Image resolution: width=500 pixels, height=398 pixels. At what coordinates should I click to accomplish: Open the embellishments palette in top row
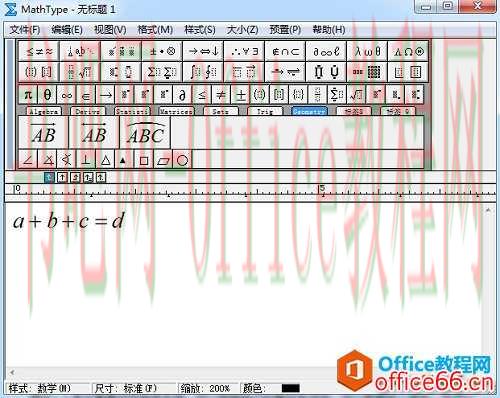[x=121, y=51]
